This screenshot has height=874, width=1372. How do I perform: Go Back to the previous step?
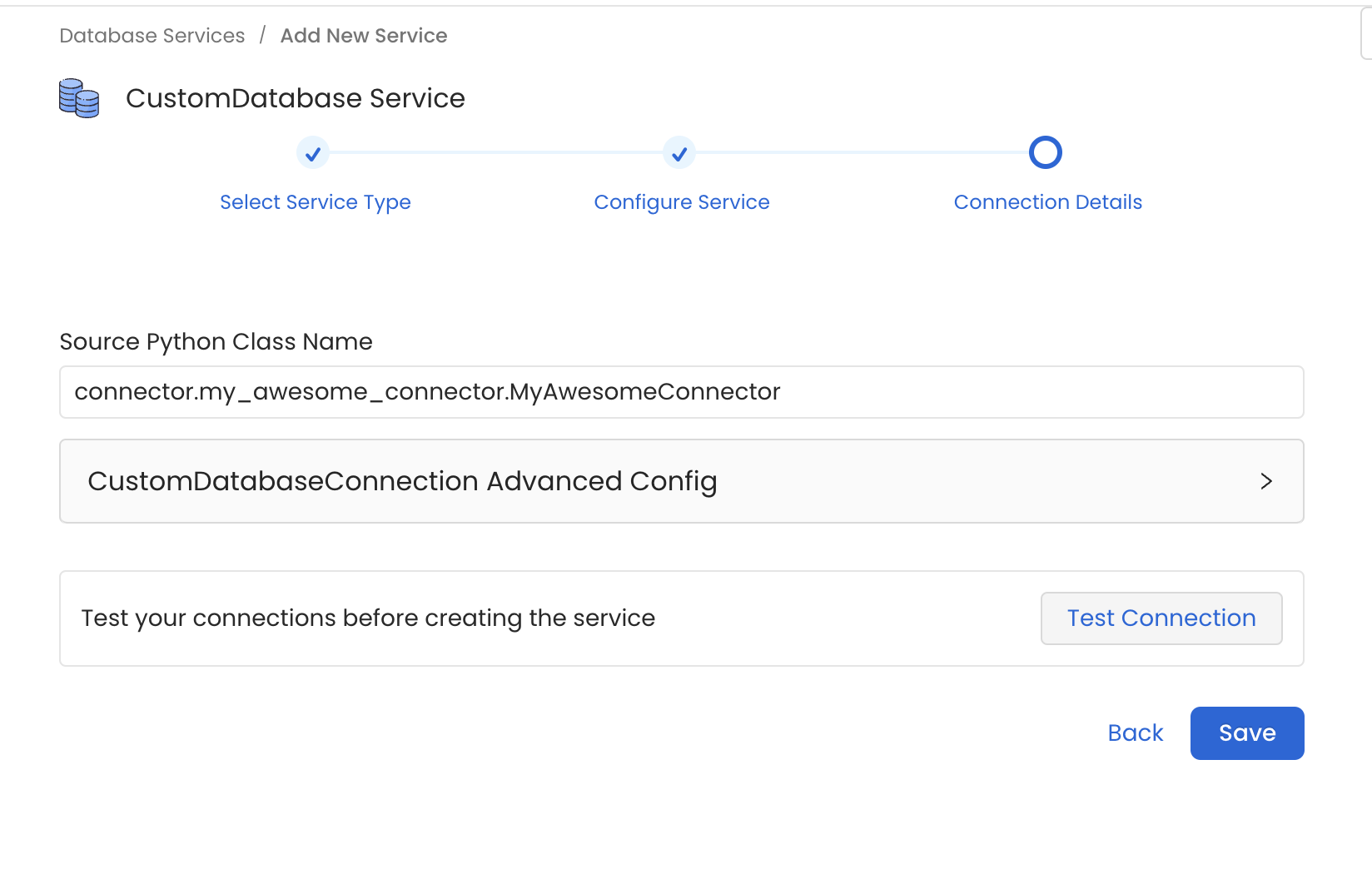coord(1135,733)
